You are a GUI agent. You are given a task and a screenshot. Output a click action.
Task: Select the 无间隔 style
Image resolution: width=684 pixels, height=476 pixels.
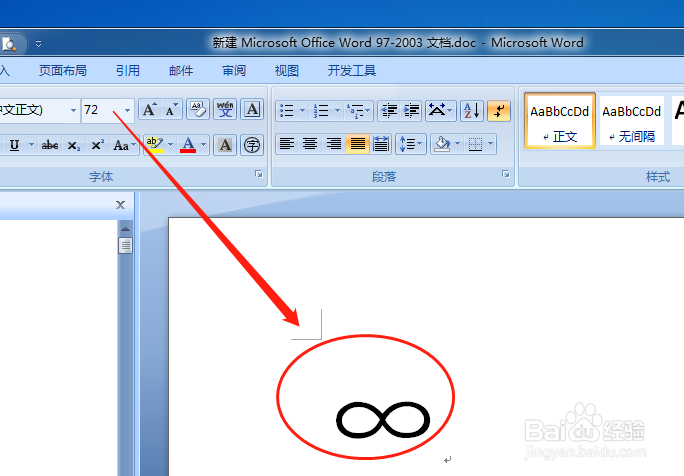[632, 120]
